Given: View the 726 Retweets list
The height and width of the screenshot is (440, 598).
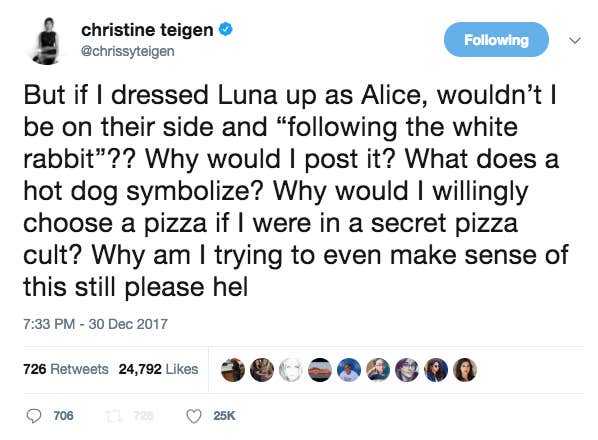Looking at the screenshot, I should tap(66, 369).
